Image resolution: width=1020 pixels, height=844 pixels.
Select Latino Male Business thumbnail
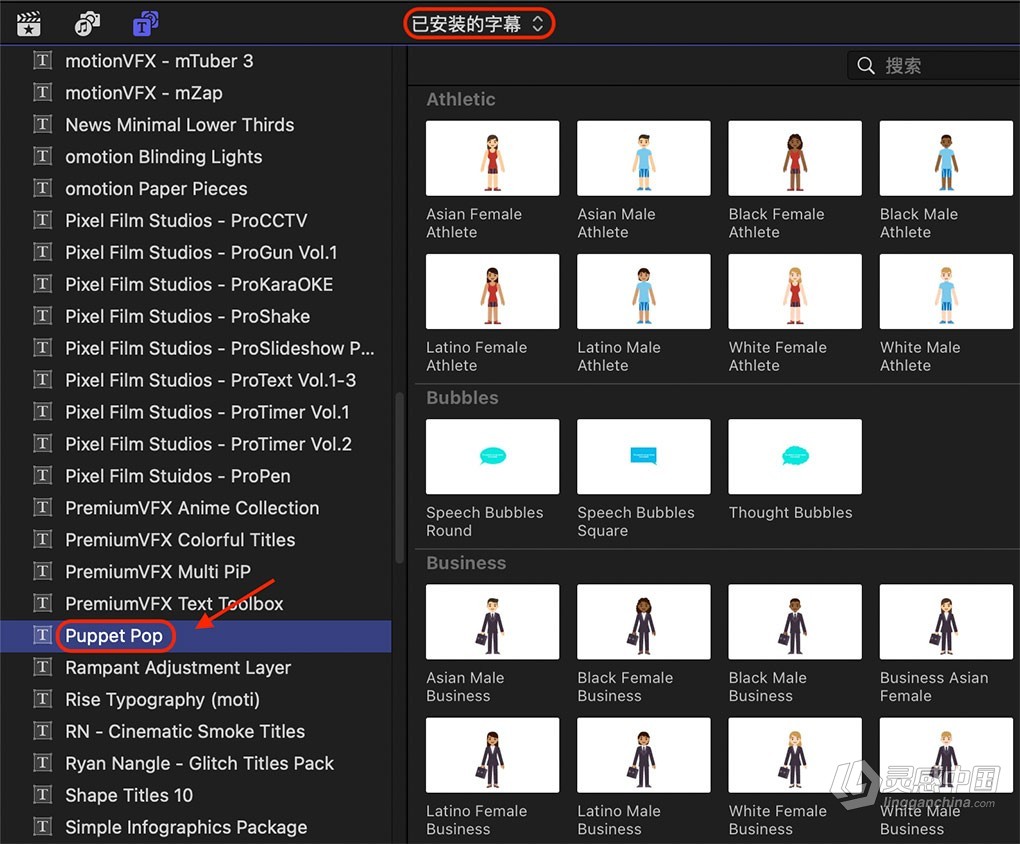[643, 756]
